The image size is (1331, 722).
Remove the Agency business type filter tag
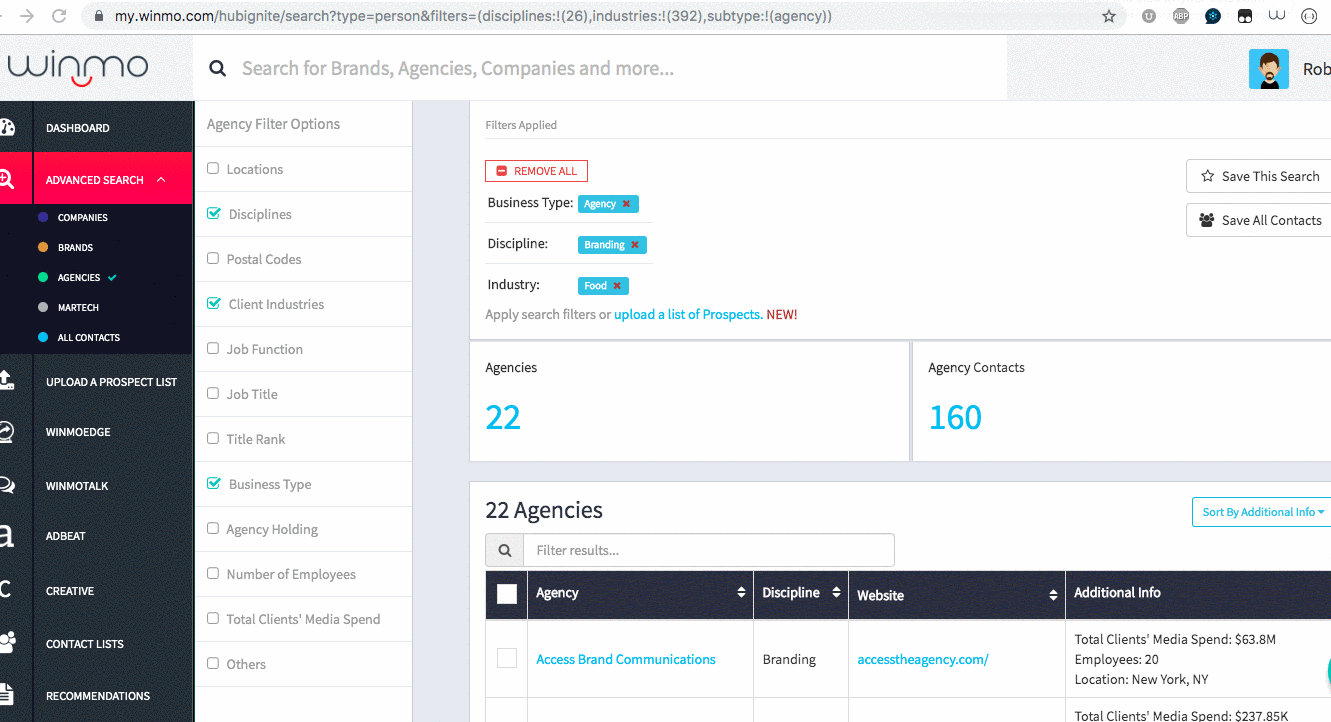point(626,204)
